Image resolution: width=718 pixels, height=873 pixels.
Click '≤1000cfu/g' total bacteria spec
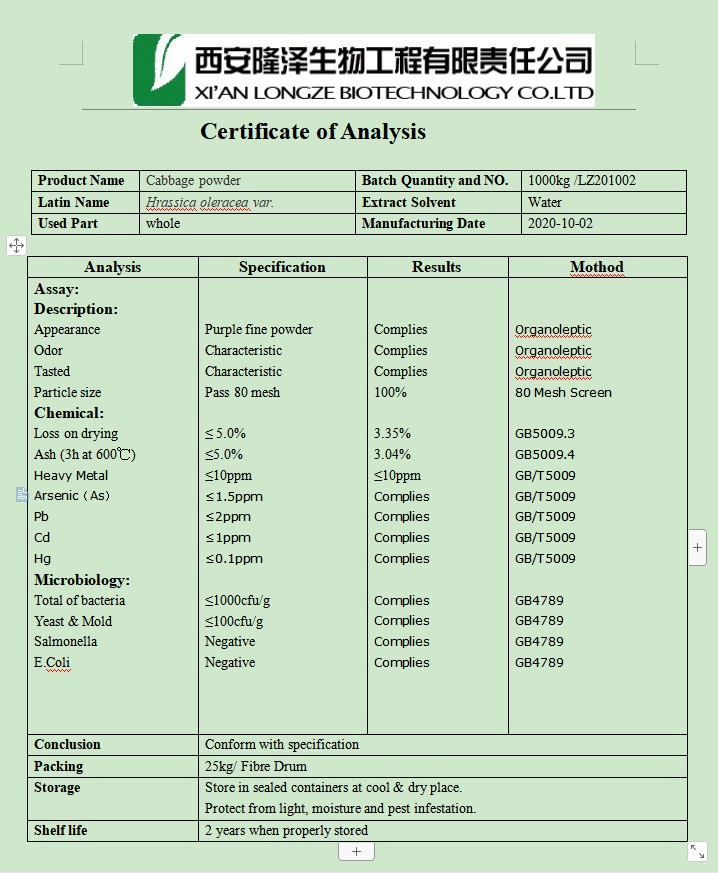click(238, 601)
